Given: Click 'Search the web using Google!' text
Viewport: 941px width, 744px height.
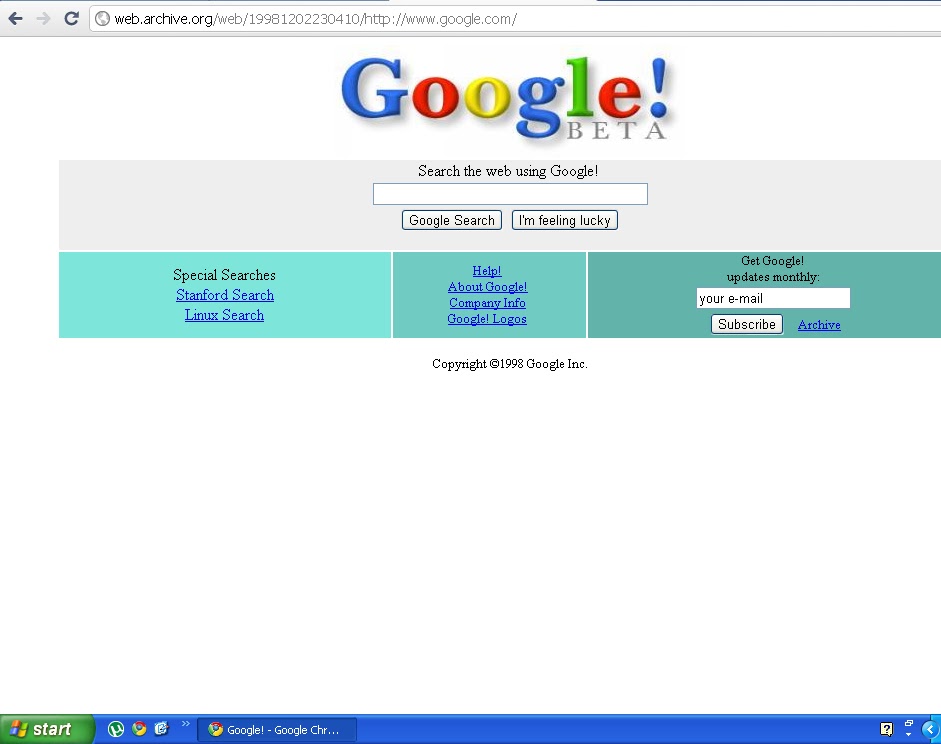Looking at the screenshot, I should pyautogui.click(x=508, y=171).
